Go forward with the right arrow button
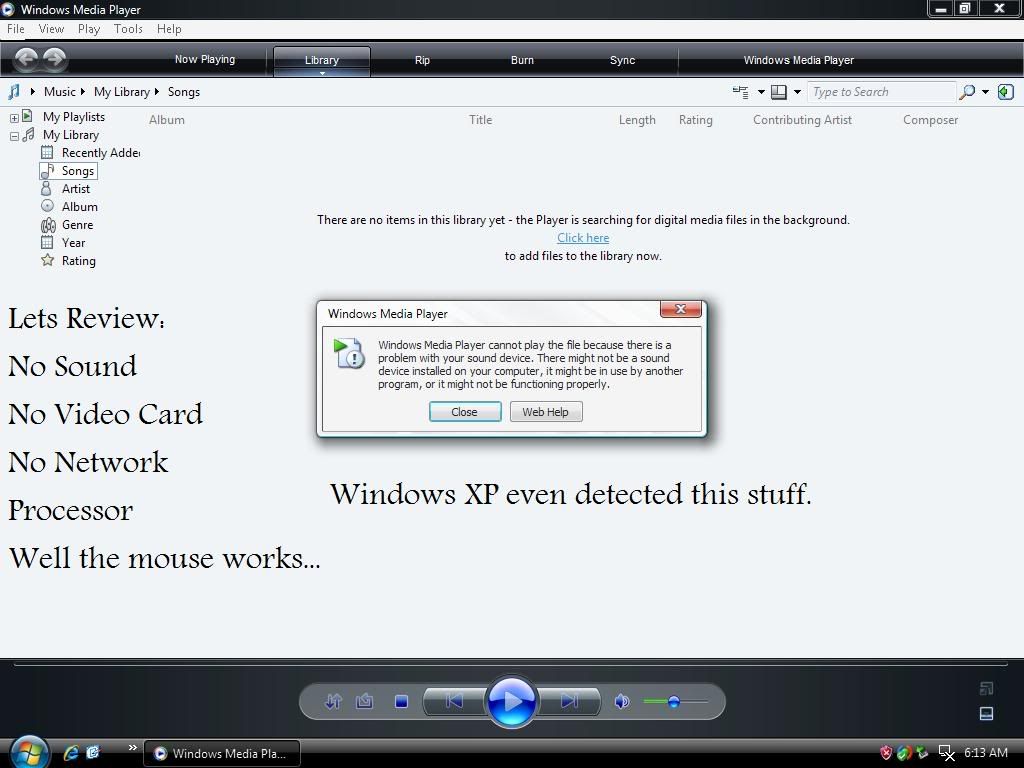1024x768 pixels. pyautogui.click(x=55, y=59)
